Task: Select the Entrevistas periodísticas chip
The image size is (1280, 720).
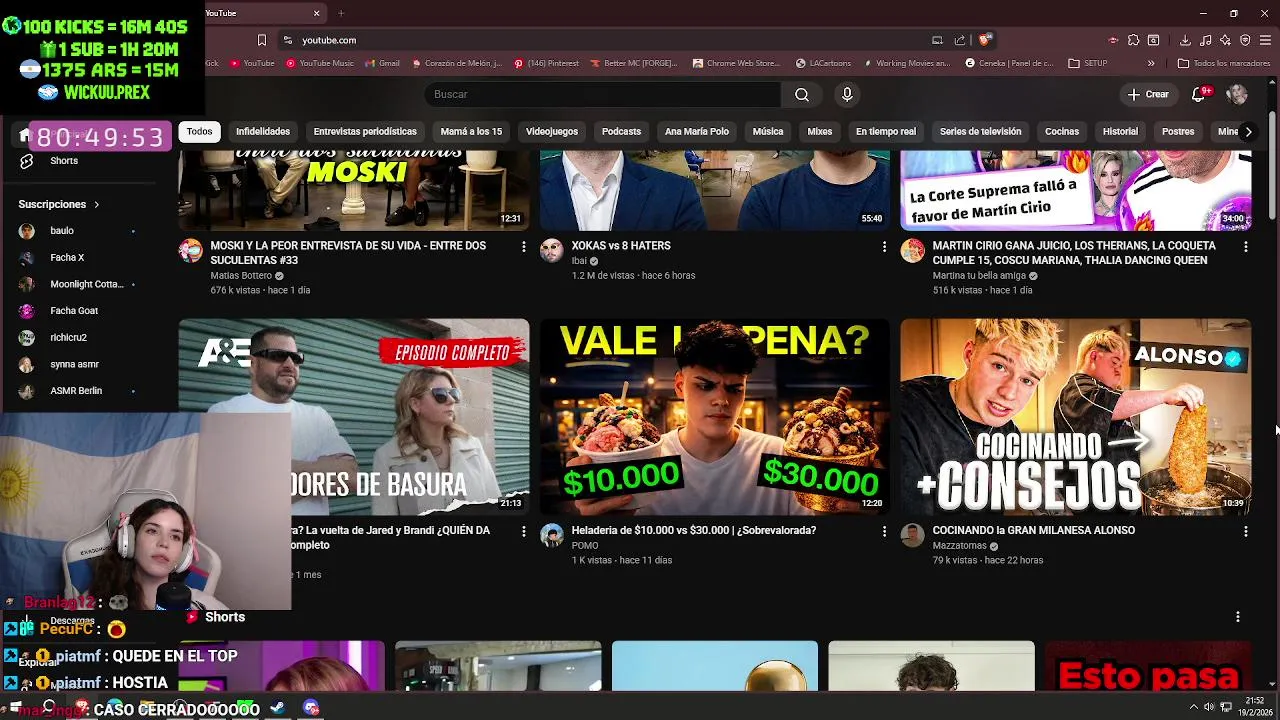Action: [365, 131]
